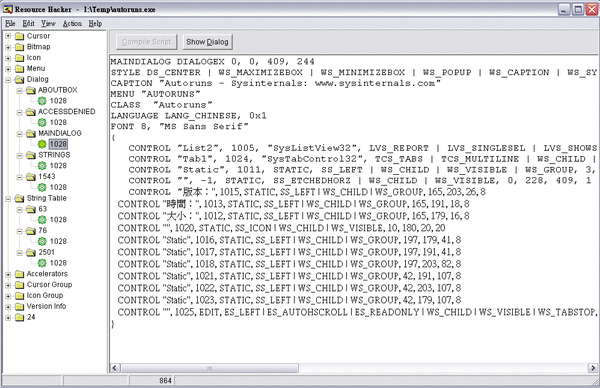Expand the Menu tree node
600x388 pixels.
8,69
